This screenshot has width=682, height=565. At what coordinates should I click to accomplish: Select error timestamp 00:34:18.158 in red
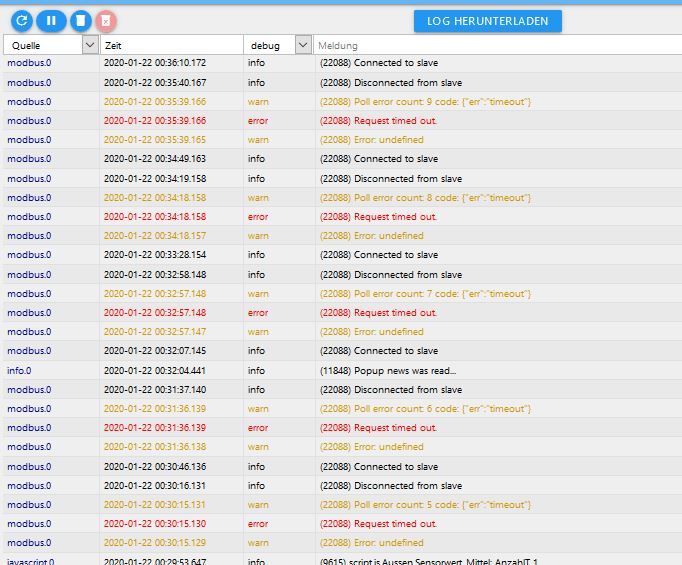[x=155, y=217]
